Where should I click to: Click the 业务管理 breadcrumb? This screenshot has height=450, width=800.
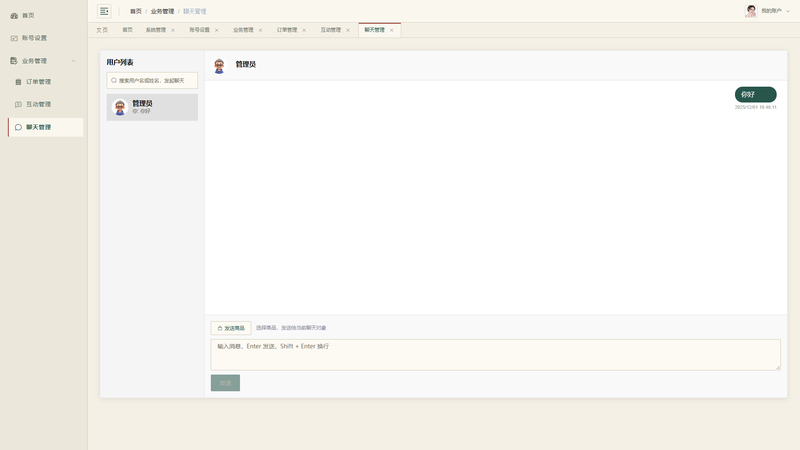(162, 11)
